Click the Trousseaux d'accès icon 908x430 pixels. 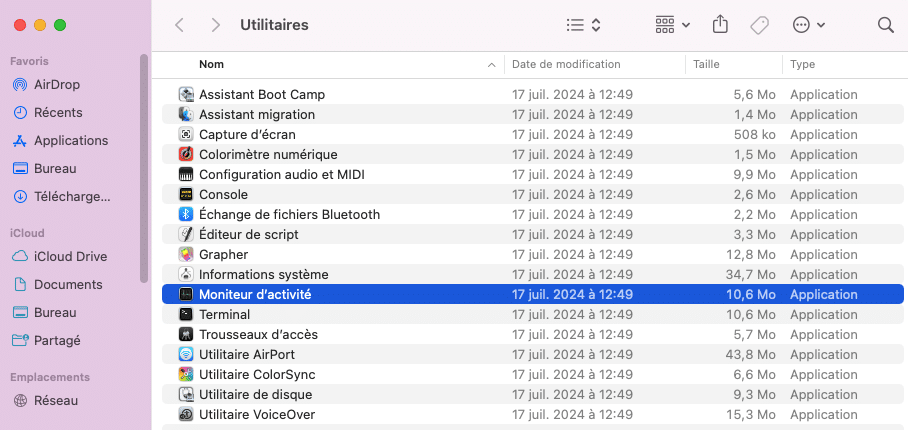point(186,334)
